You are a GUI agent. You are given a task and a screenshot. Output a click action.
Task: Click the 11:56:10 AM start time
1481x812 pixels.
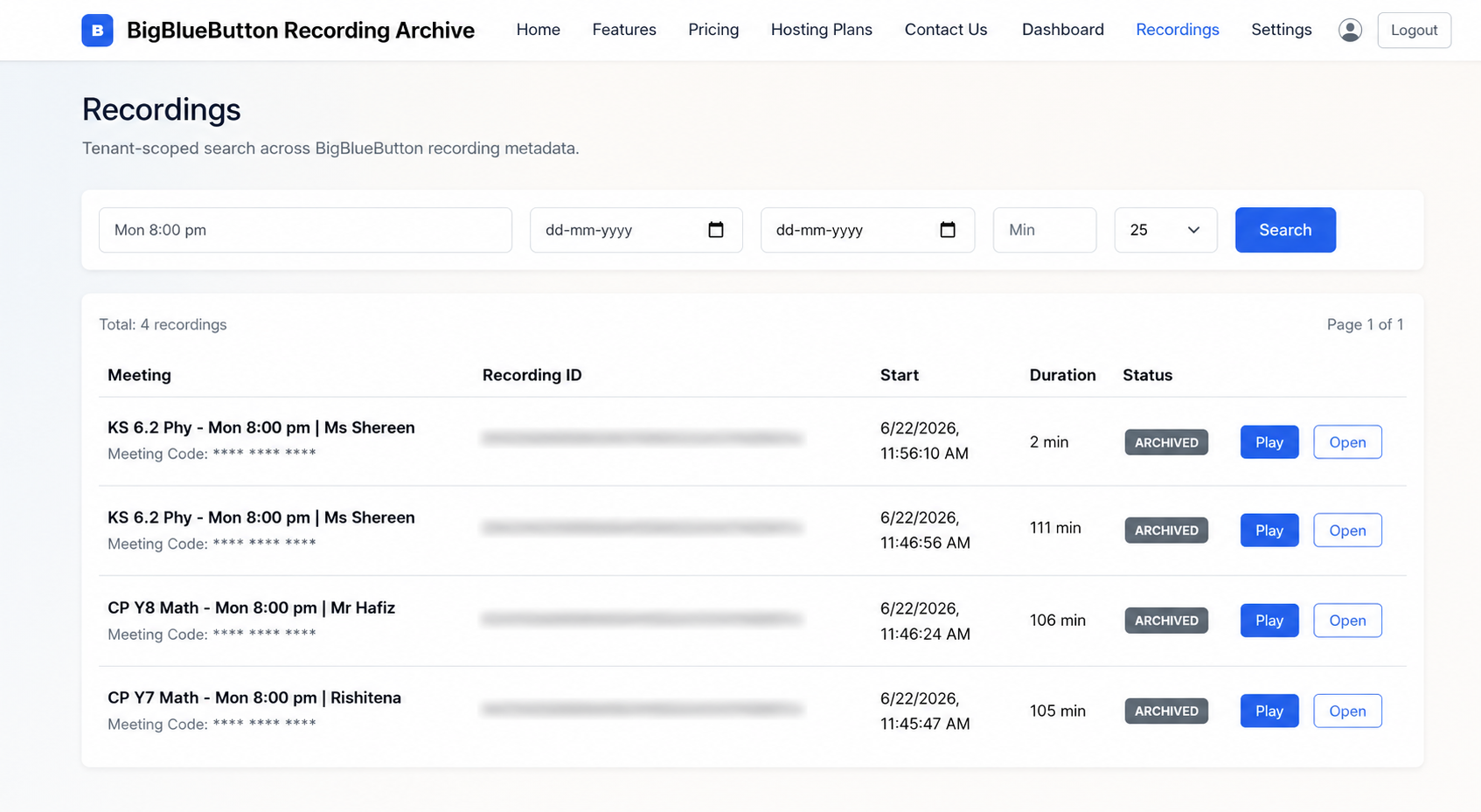pos(924,454)
